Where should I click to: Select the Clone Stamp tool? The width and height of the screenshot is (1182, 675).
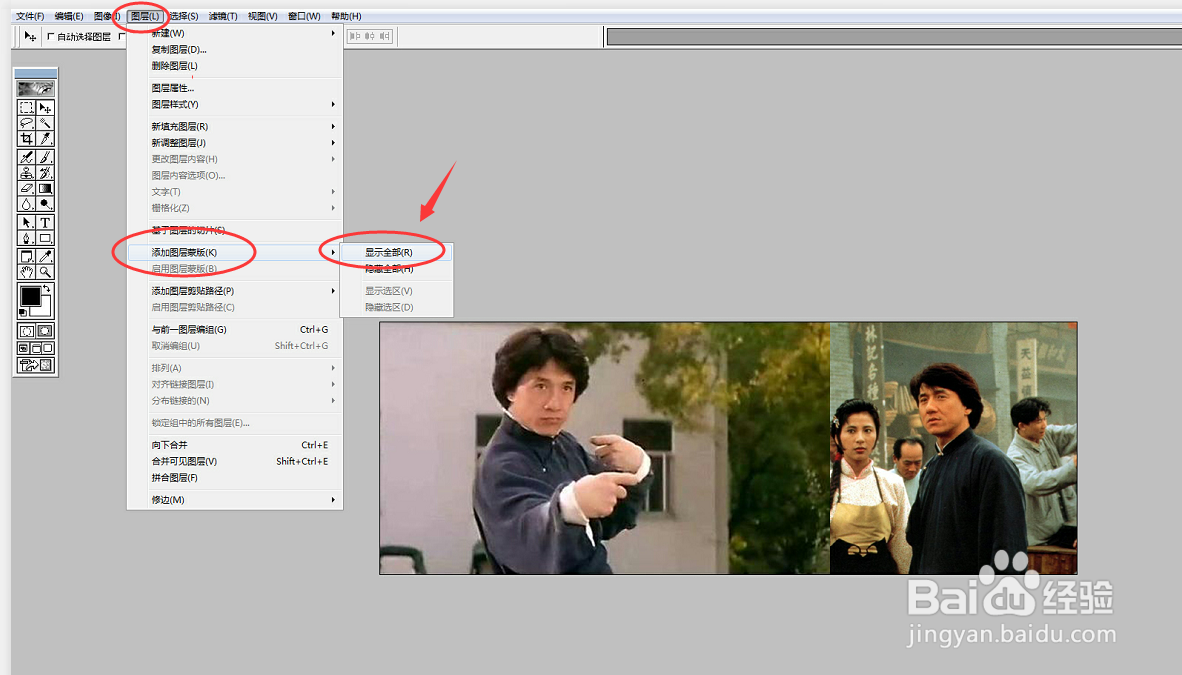click(x=26, y=173)
